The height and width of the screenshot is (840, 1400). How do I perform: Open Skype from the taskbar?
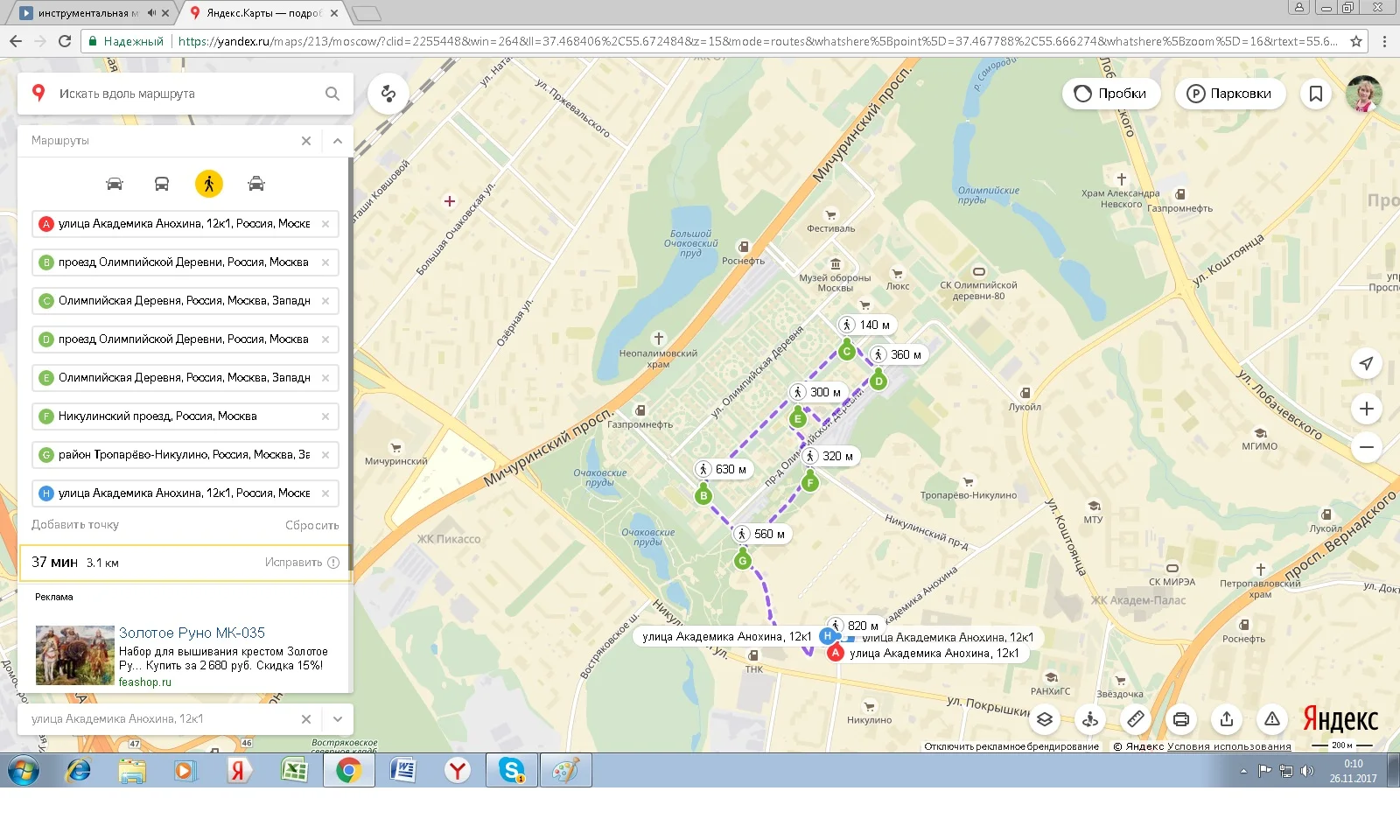[x=511, y=771]
